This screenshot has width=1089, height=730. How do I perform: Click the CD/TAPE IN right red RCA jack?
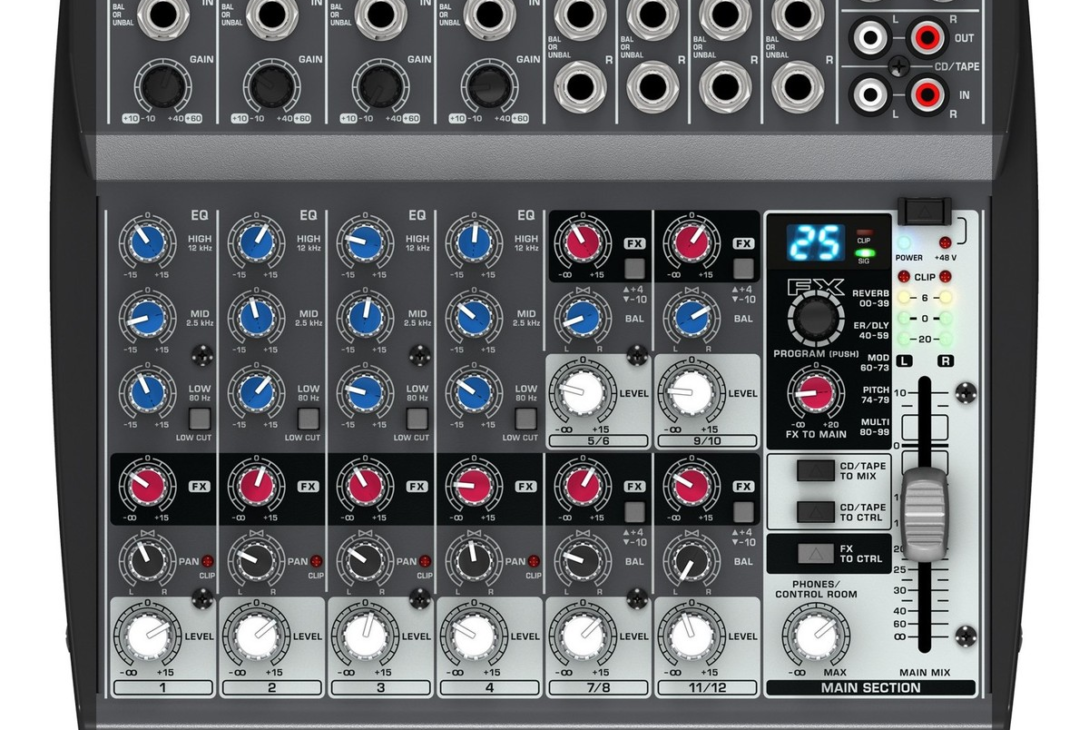[x=928, y=94]
